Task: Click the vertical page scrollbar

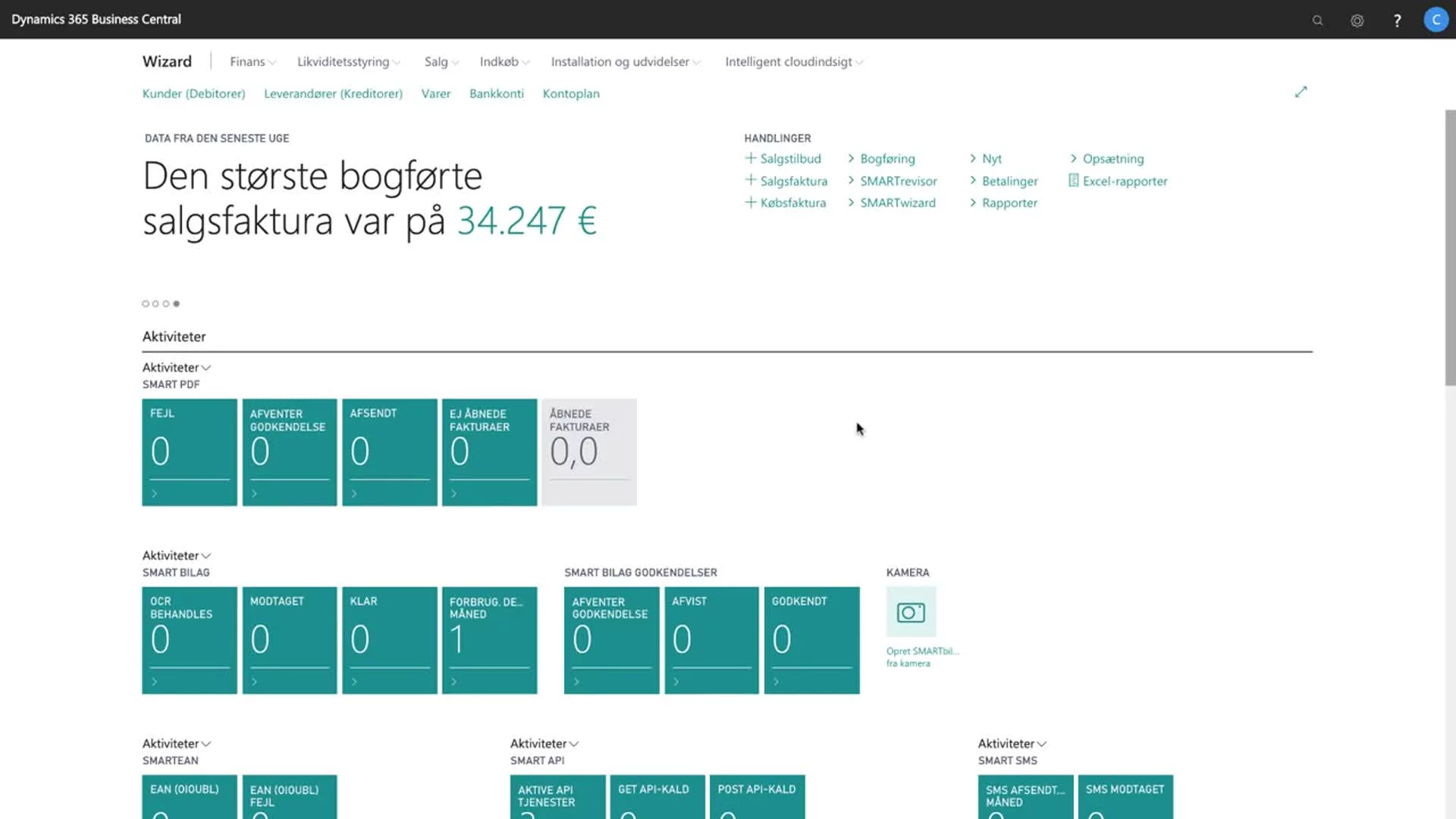Action: (1450, 248)
